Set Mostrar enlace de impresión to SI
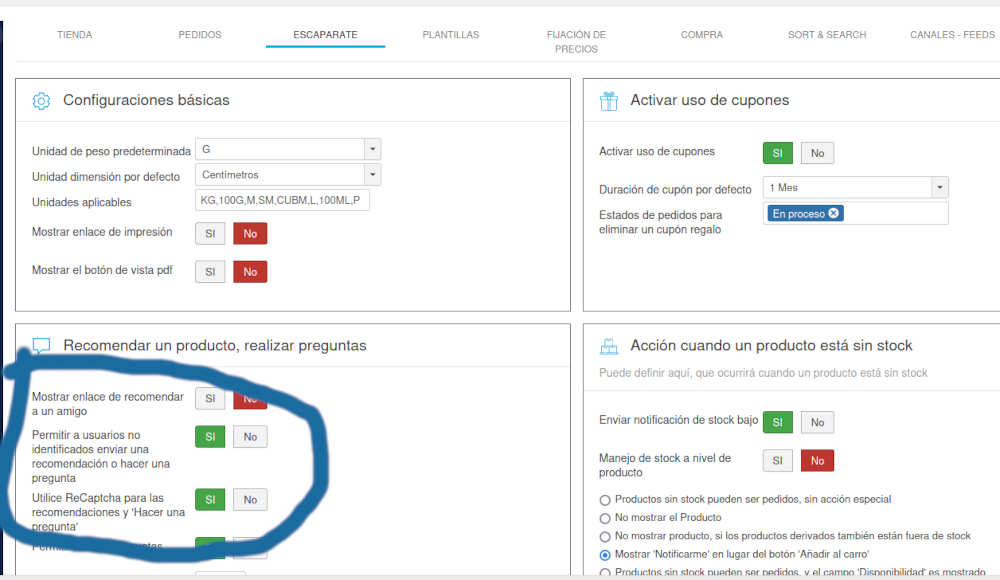 click(210, 234)
